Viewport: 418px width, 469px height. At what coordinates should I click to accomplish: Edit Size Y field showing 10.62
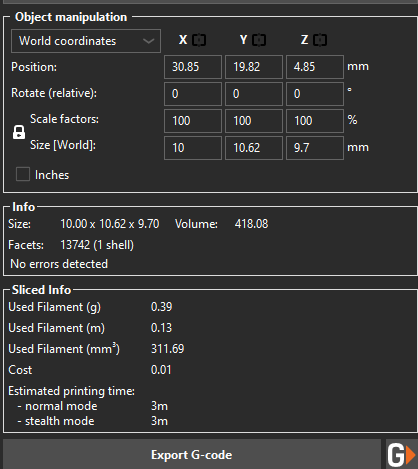pyautogui.click(x=254, y=148)
